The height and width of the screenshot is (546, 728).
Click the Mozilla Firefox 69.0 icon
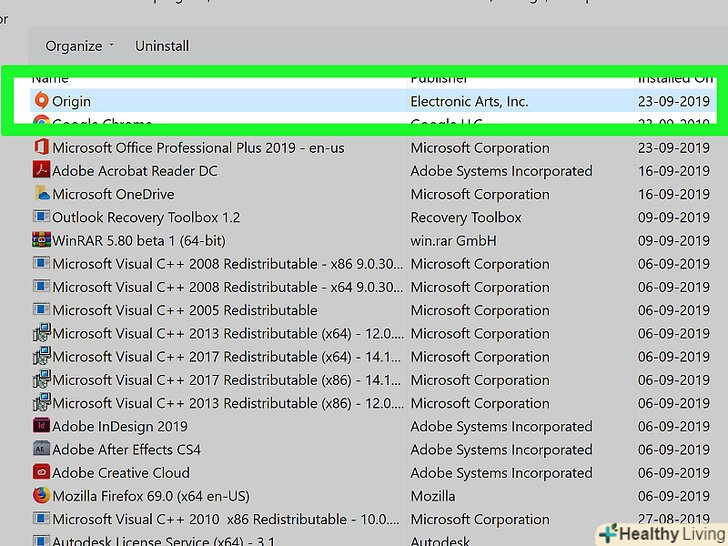[41, 496]
